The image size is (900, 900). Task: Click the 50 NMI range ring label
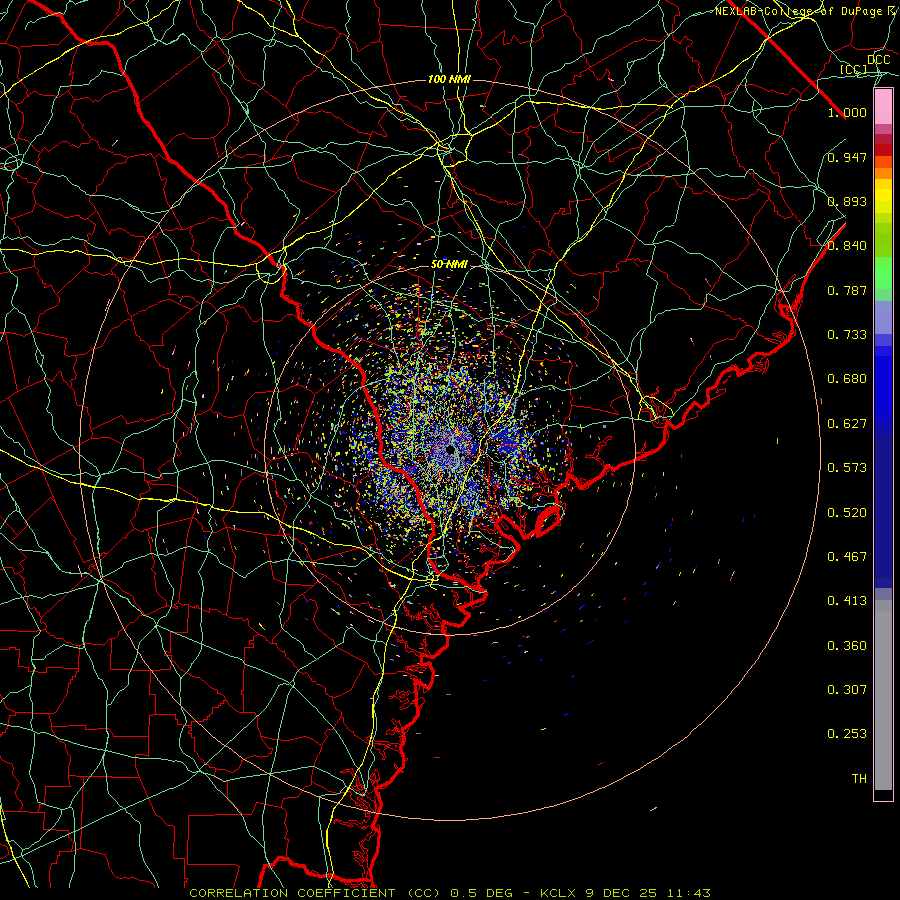tap(449, 265)
